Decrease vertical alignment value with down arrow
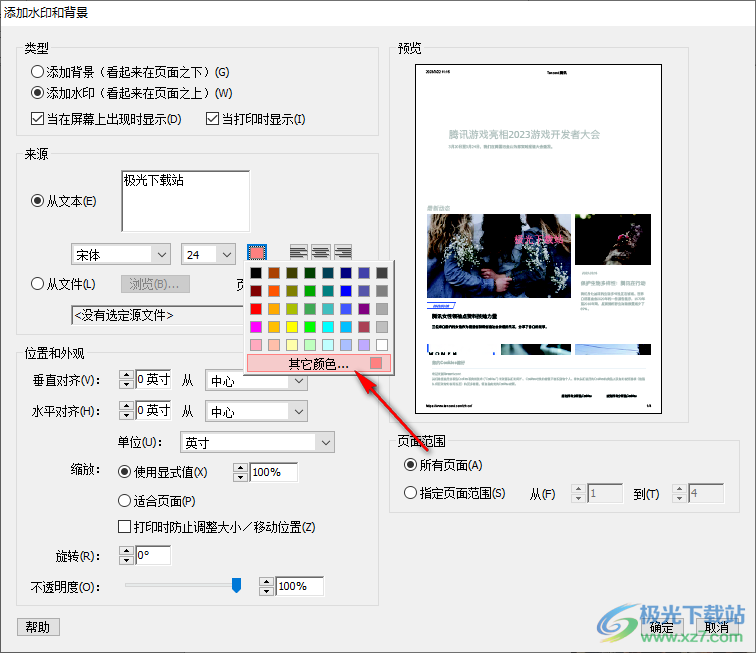 point(126,384)
